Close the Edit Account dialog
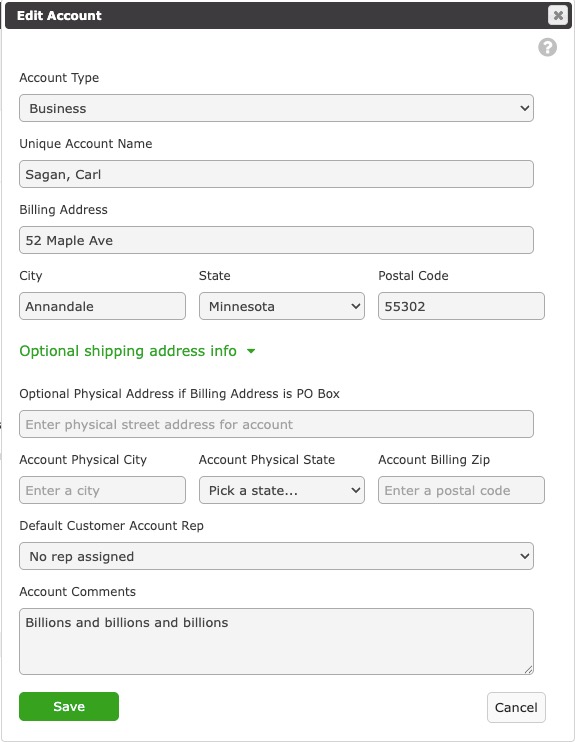 tap(558, 15)
